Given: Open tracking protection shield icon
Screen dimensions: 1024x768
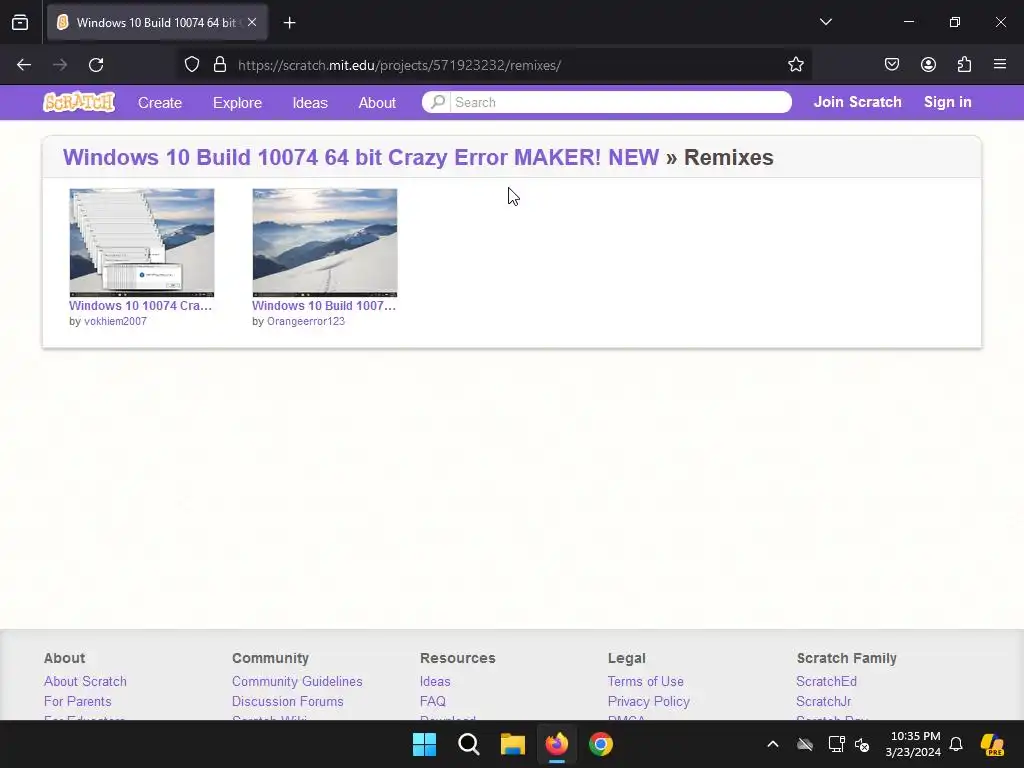Looking at the screenshot, I should (x=191, y=65).
